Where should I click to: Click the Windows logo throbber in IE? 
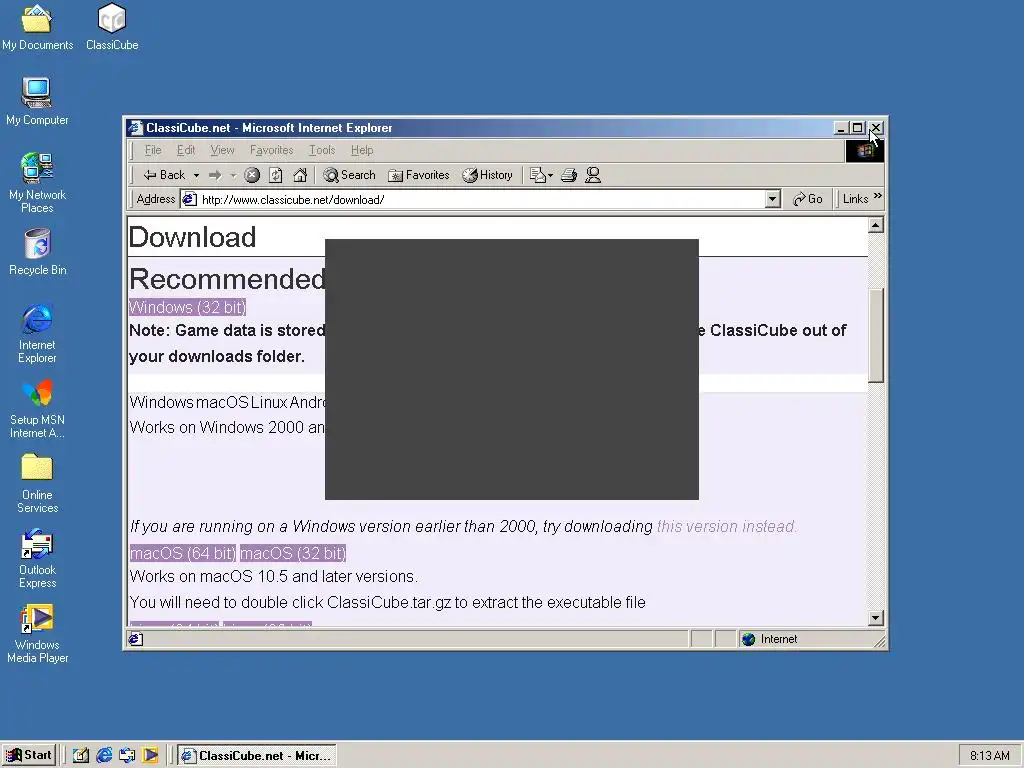click(865, 151)
